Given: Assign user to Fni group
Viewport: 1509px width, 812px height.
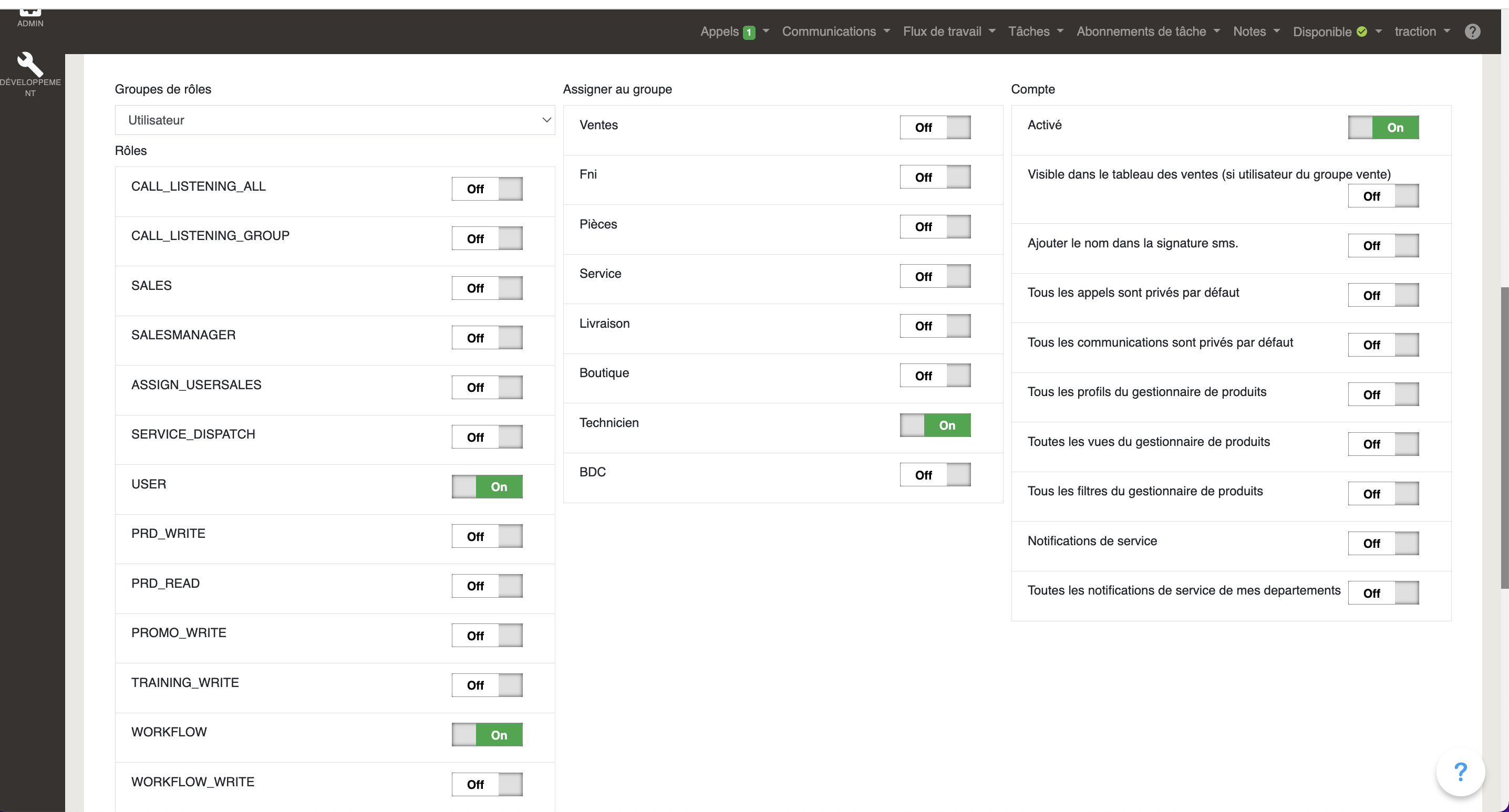Looking at the screenshot, I should click(x=935, y=177).
